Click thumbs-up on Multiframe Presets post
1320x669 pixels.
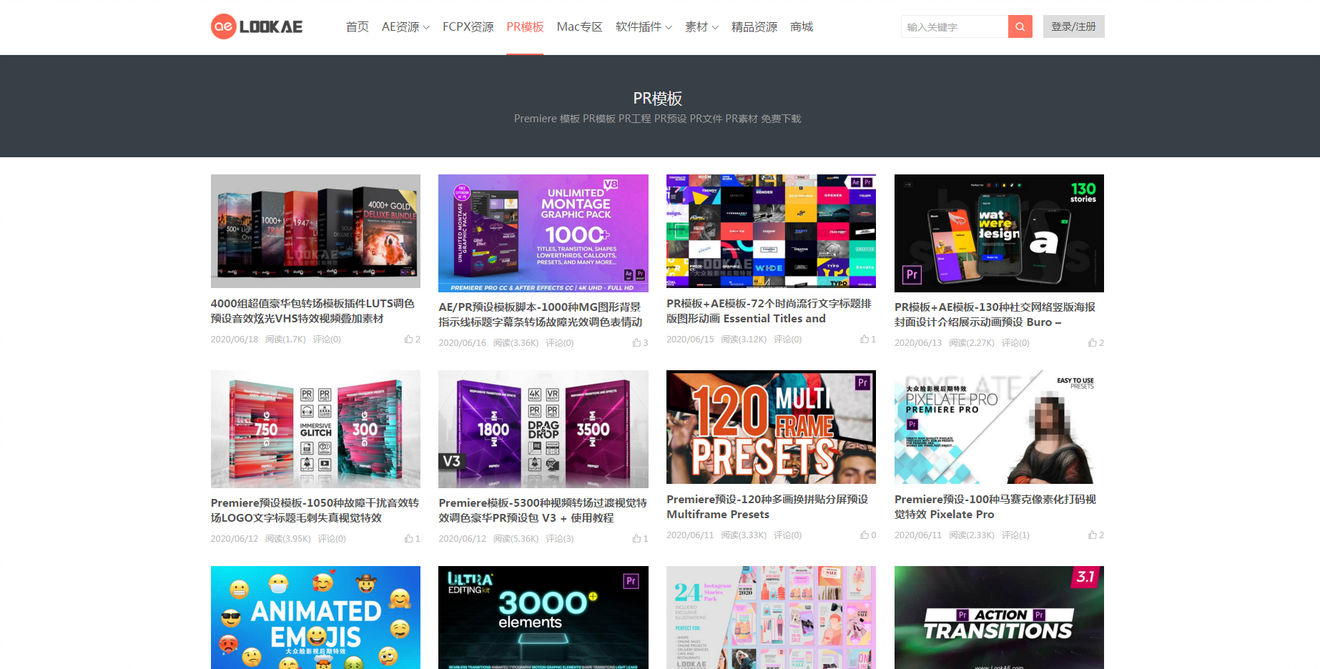coord(865,535)
